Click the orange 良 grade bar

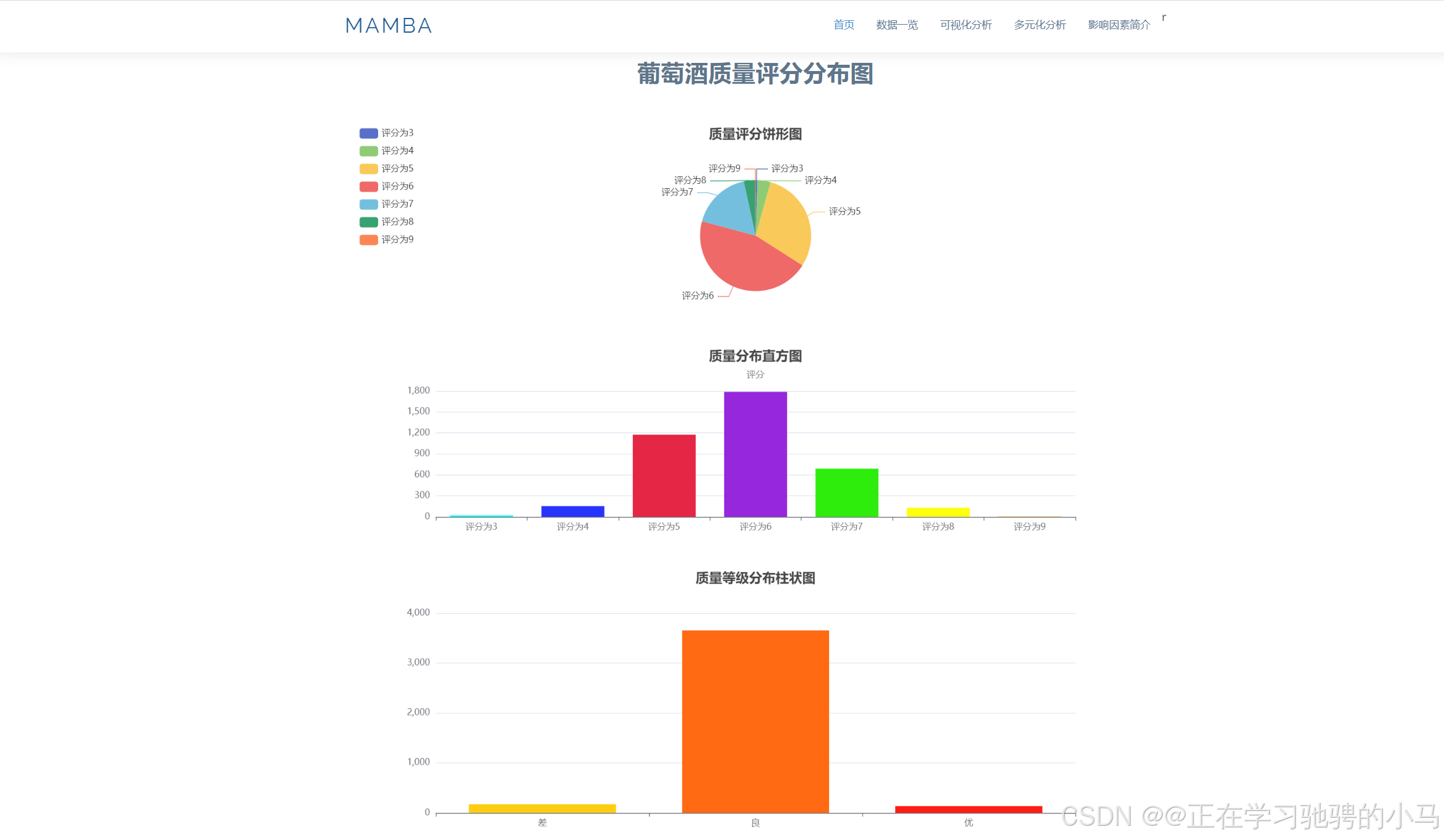(x=755, y=722)
